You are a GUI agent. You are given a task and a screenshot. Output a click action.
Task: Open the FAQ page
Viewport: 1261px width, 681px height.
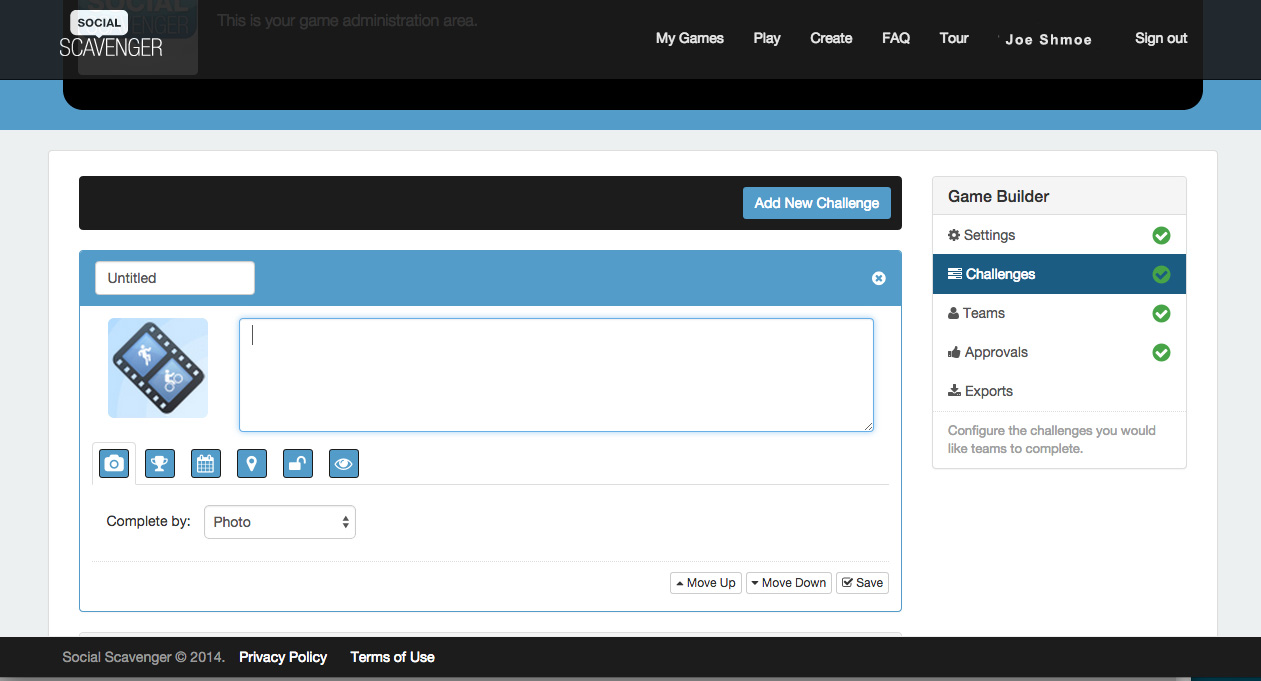tap(896, 38)
